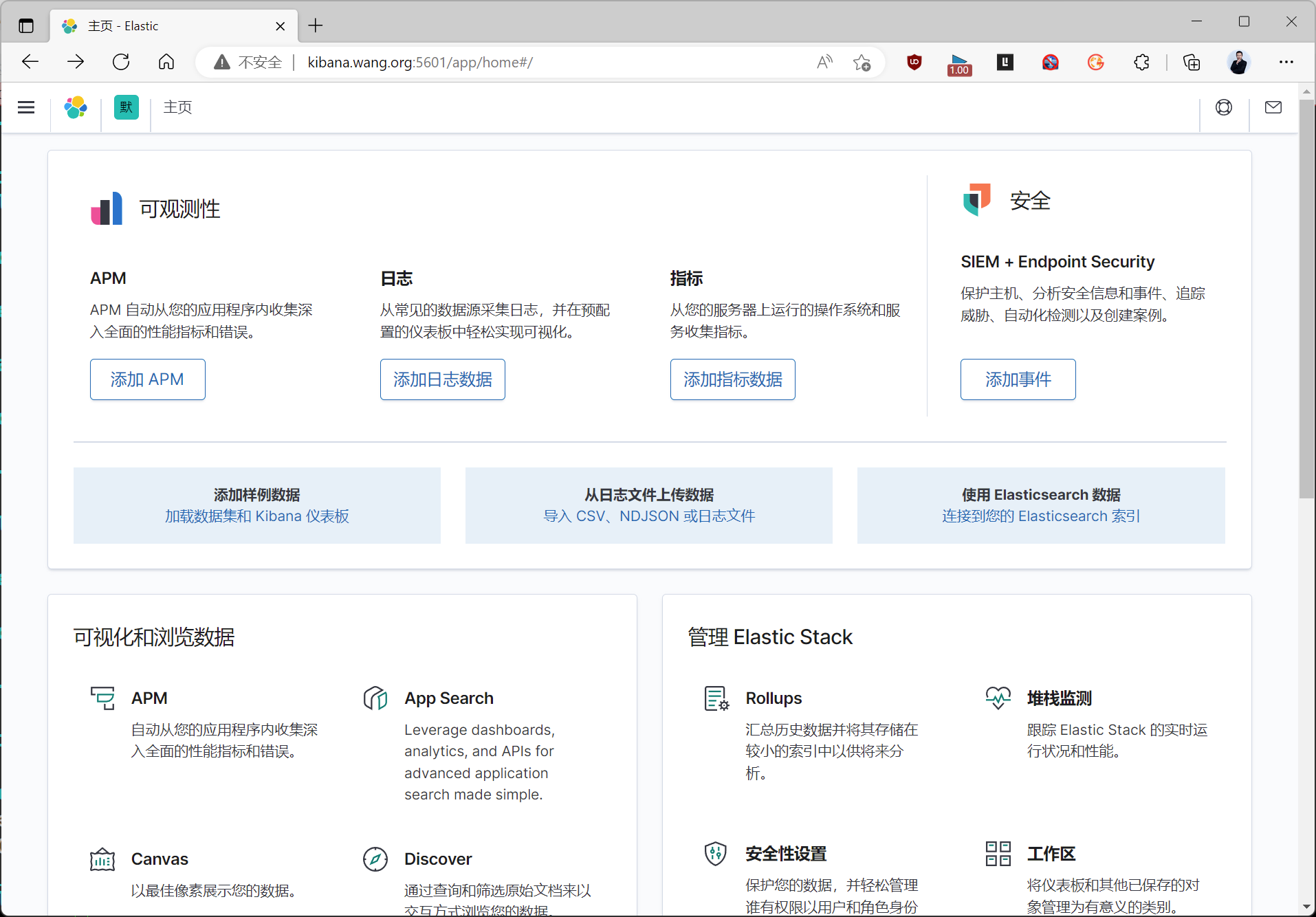Close the 主页 - Elastic tab
This screenshot has height=917, width=1316.
click(281, 26)
